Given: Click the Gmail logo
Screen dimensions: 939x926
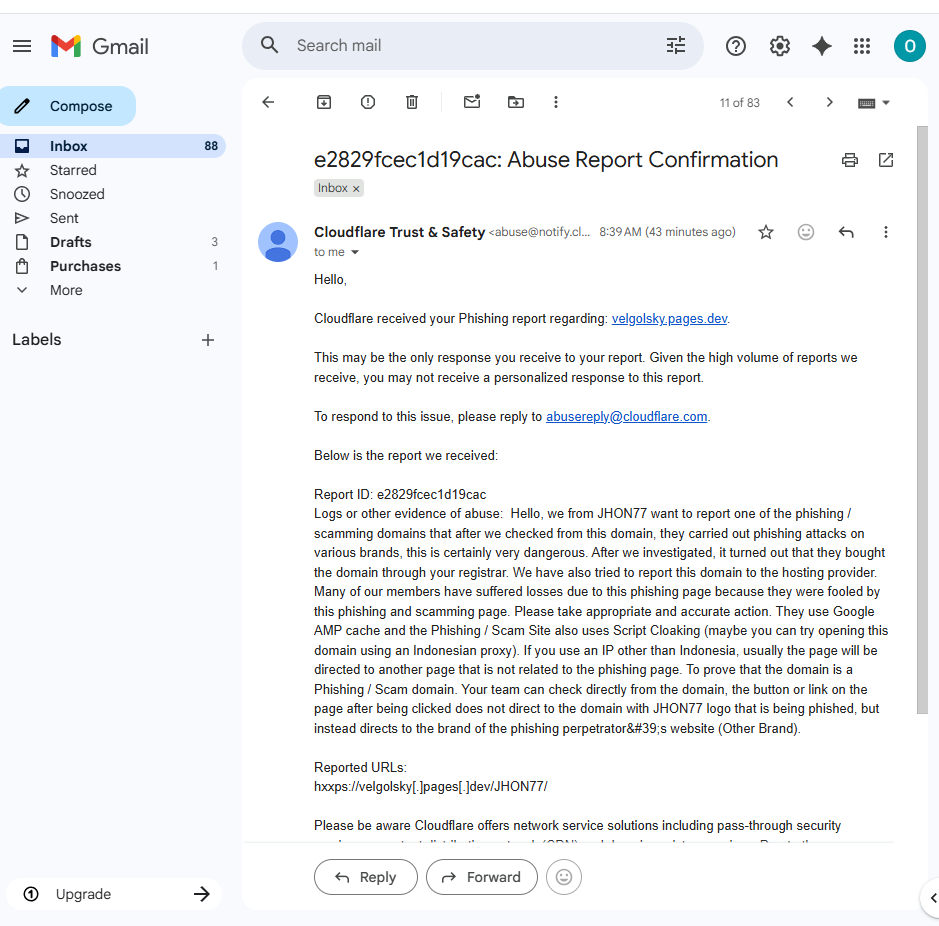Looking at the screenshot, I should point(99,46).
